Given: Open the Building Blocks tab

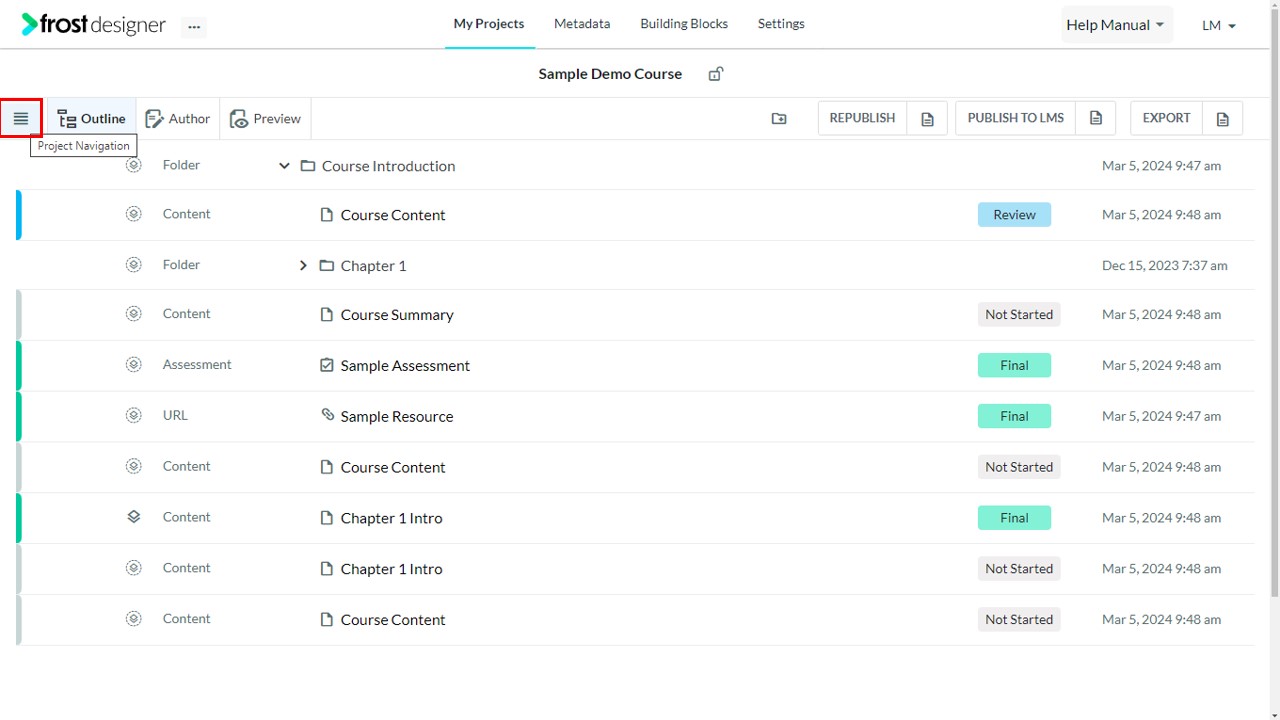Looking at the screenshot, I should coord(684,24).
